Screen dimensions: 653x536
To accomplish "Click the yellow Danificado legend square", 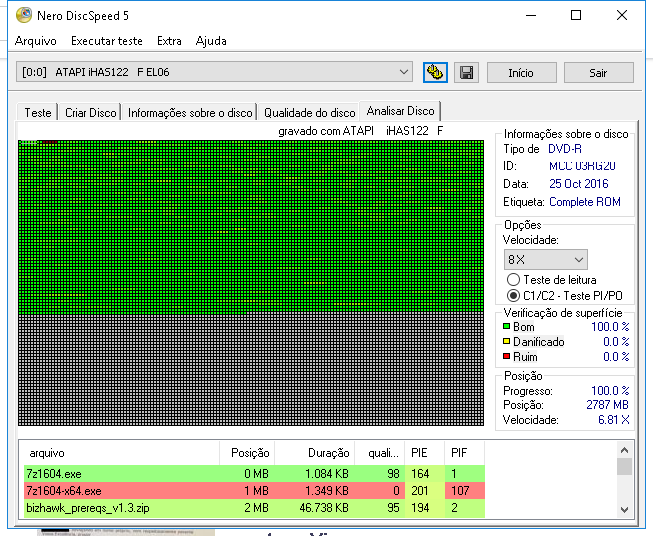I will point(506,342).
